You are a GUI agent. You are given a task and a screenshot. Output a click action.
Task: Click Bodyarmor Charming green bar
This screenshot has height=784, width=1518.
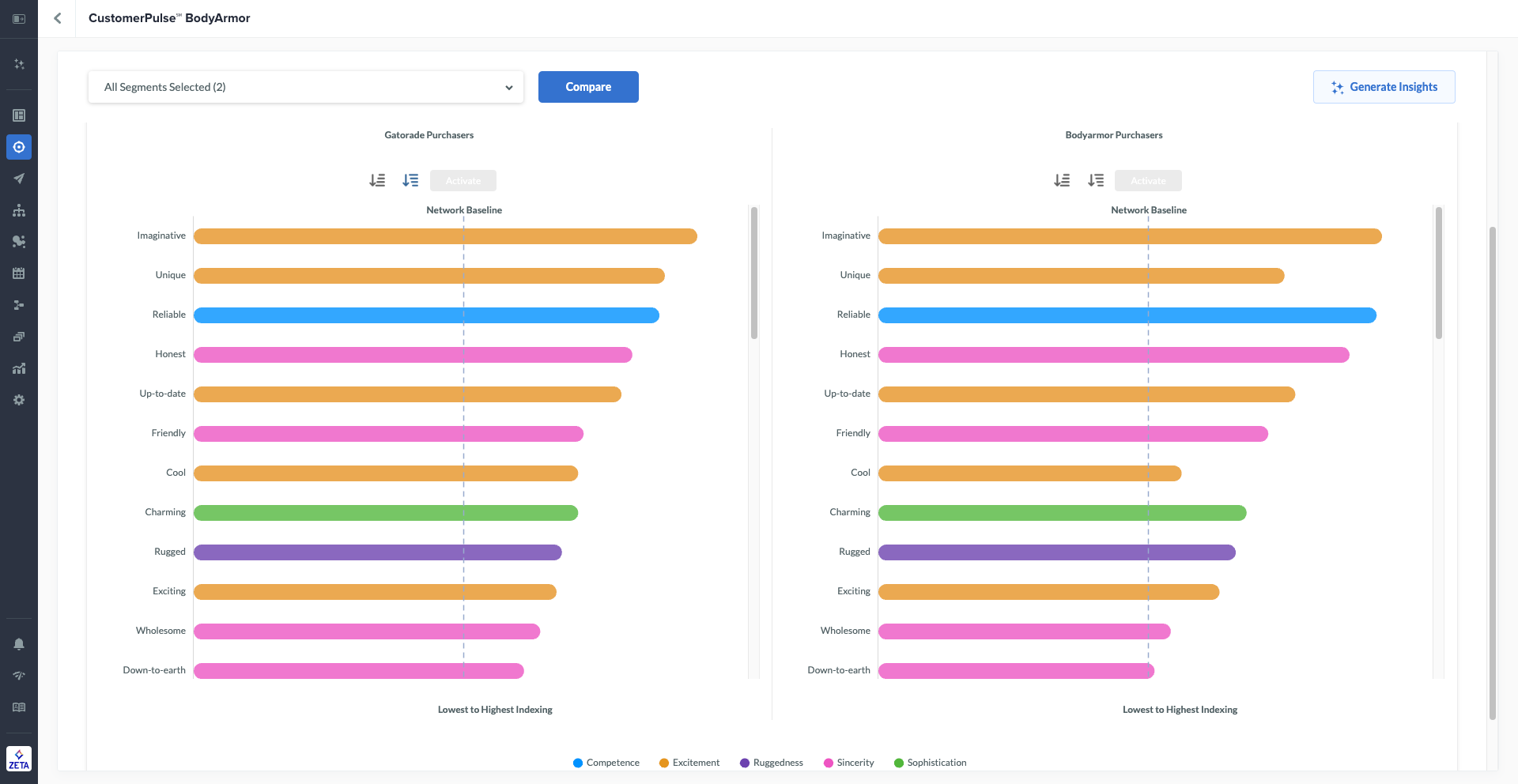[x=1063, y=513]
